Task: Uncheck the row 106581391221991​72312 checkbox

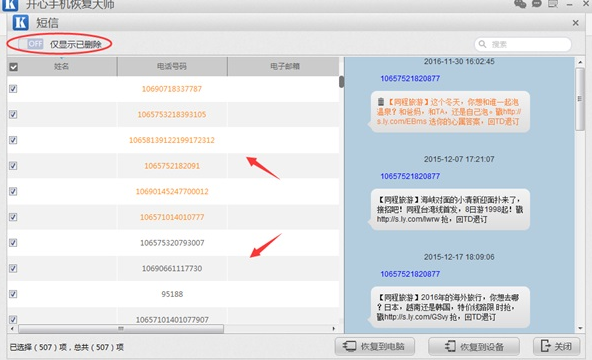Action: point(13,140)
